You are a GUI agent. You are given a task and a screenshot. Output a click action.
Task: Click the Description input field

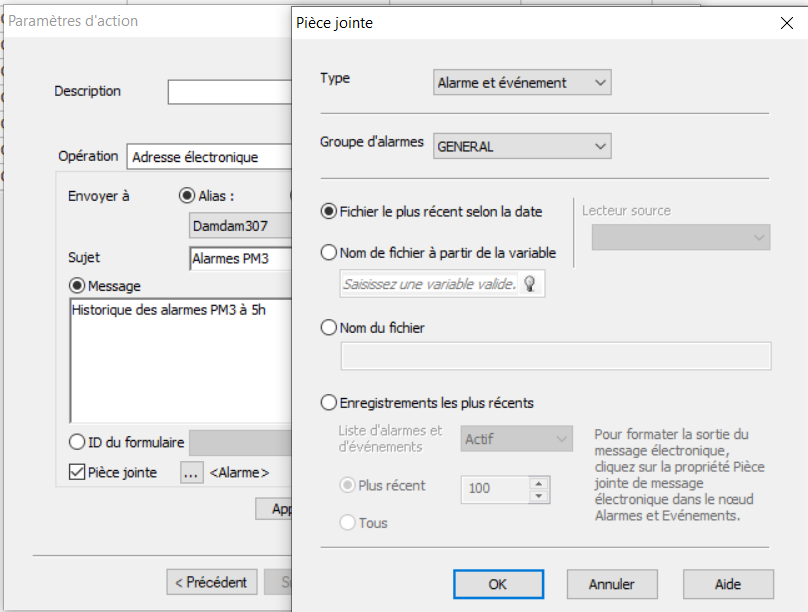pyautogui.click(x=230, y=92)
